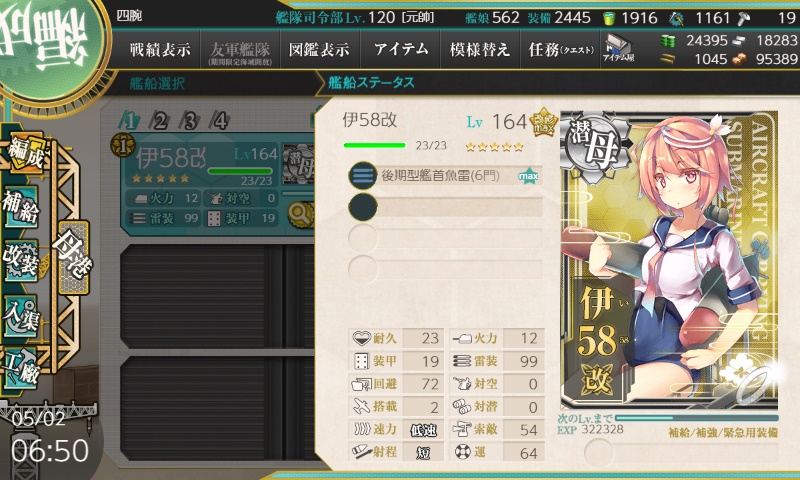Open the アイテム menu item
The width and height of the screenshot is (800, 480).
click(x=401, y=49)
